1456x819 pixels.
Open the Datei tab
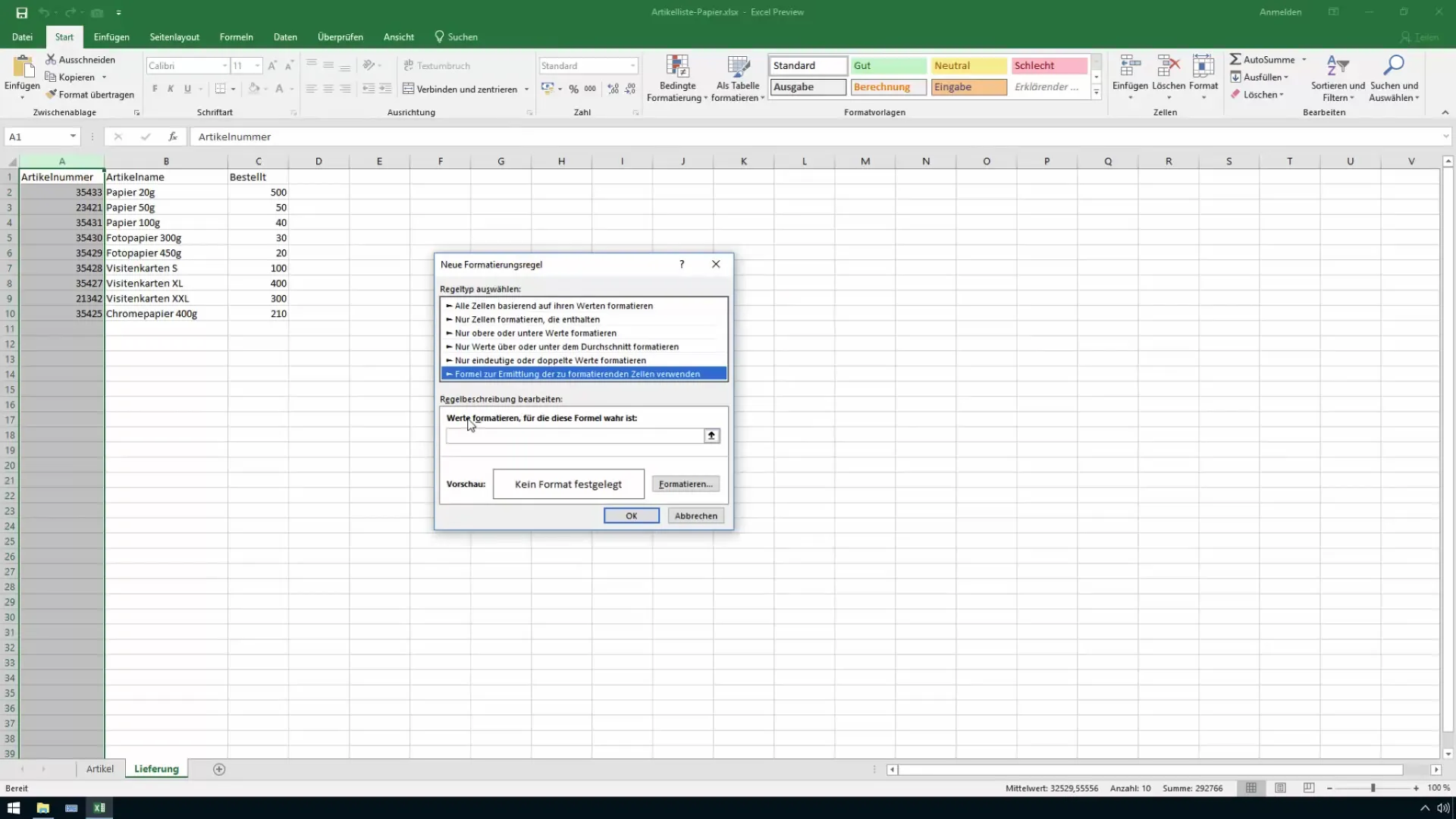pyautogui.click(x=22, y=36)
